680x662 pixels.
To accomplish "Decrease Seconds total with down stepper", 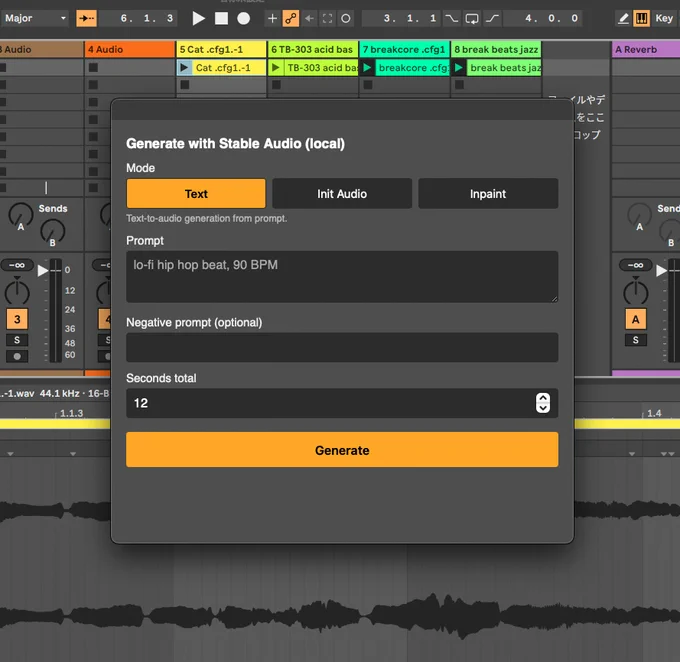I will tap(543, 408).
